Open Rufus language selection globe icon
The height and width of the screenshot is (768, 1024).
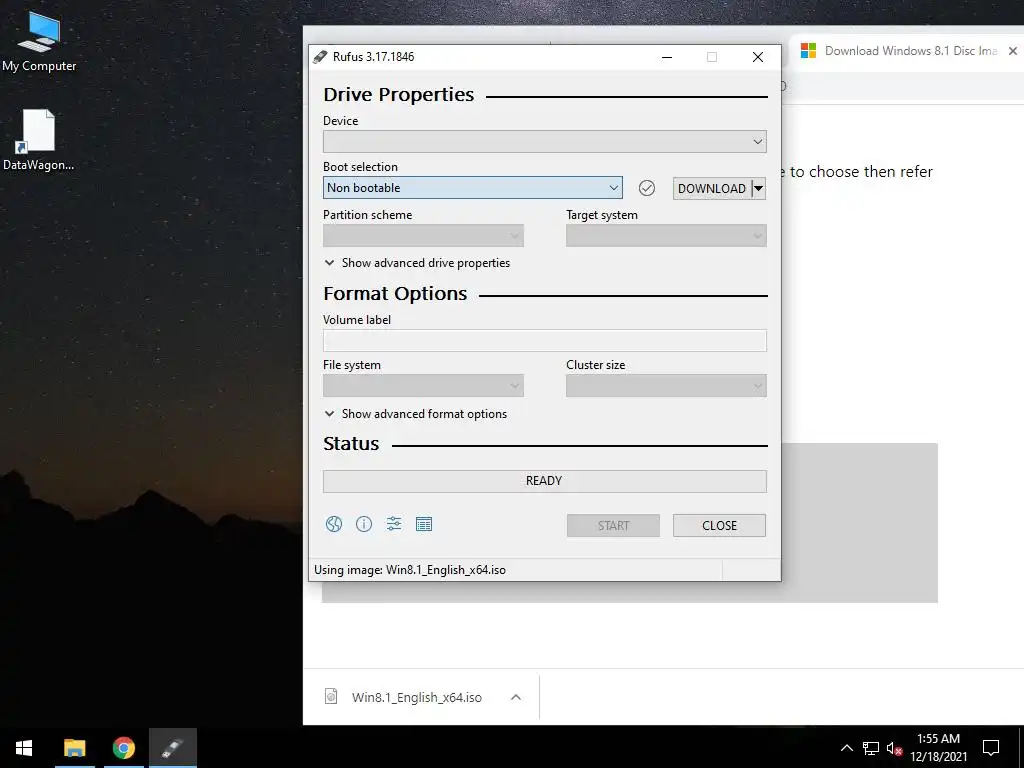point(334,524)
